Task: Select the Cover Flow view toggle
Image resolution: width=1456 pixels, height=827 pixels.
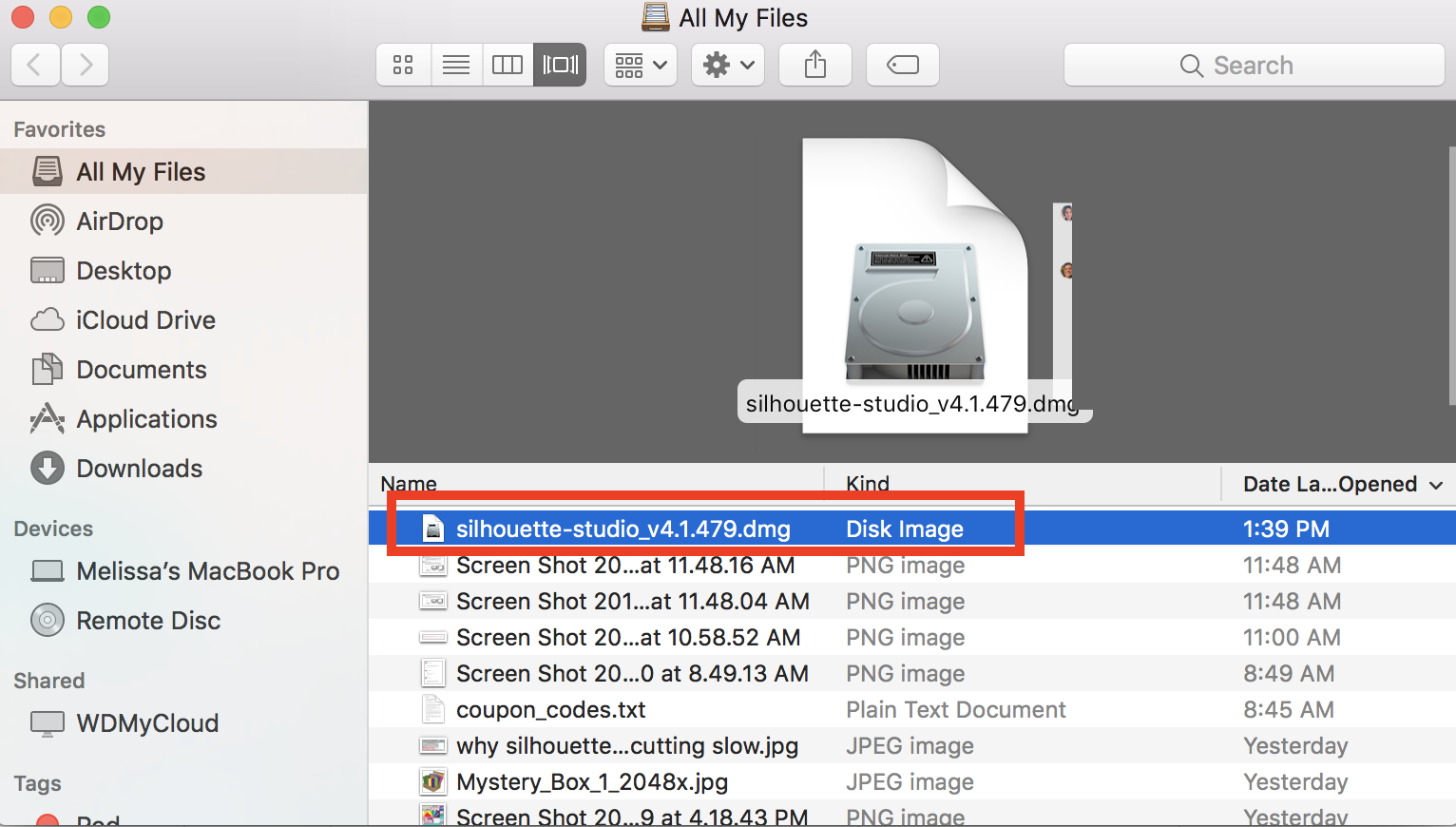Action: click(x=560, y=64)
